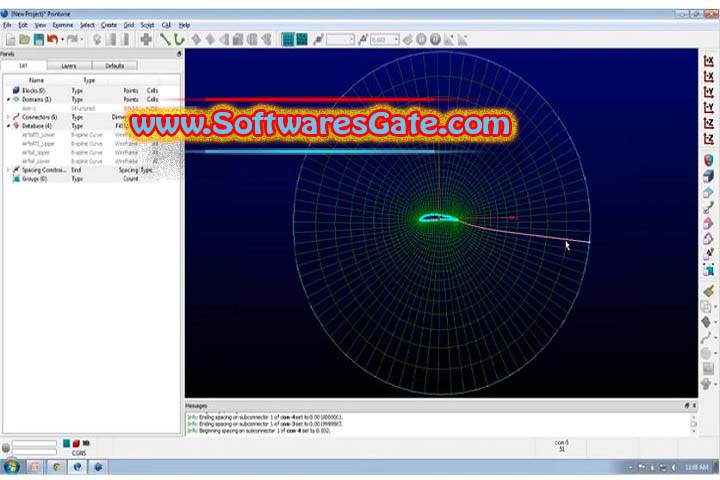Viewport: 720px width, 480px height.
Task: Open the 0.002 spacing combo box dropdown
Action: pos(396,40)
